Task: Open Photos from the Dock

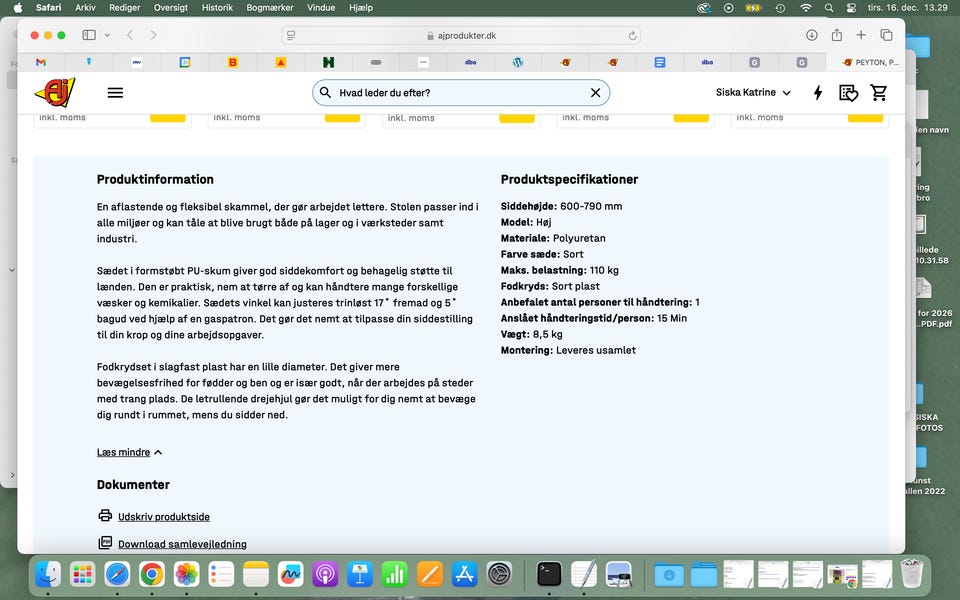Action: coord(186,574)
